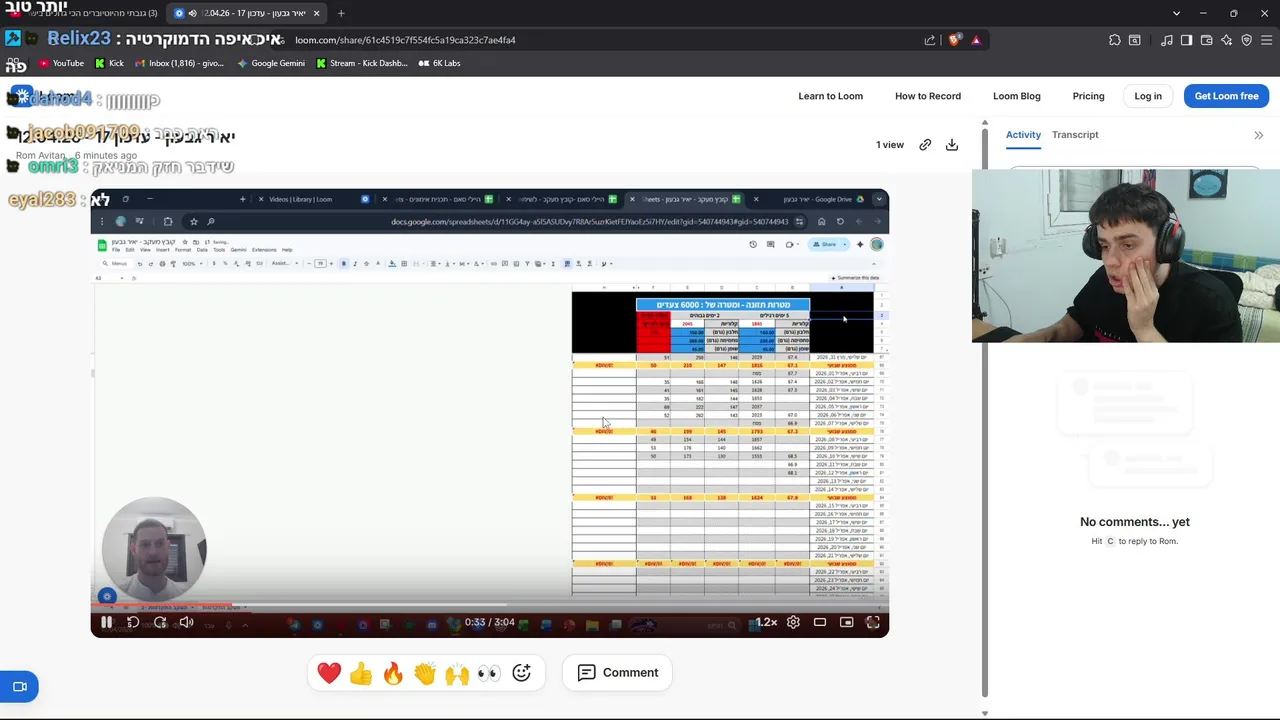1280x720 pixels.
Task: Open the new browser tab plus button
Action: click(341, 13)
